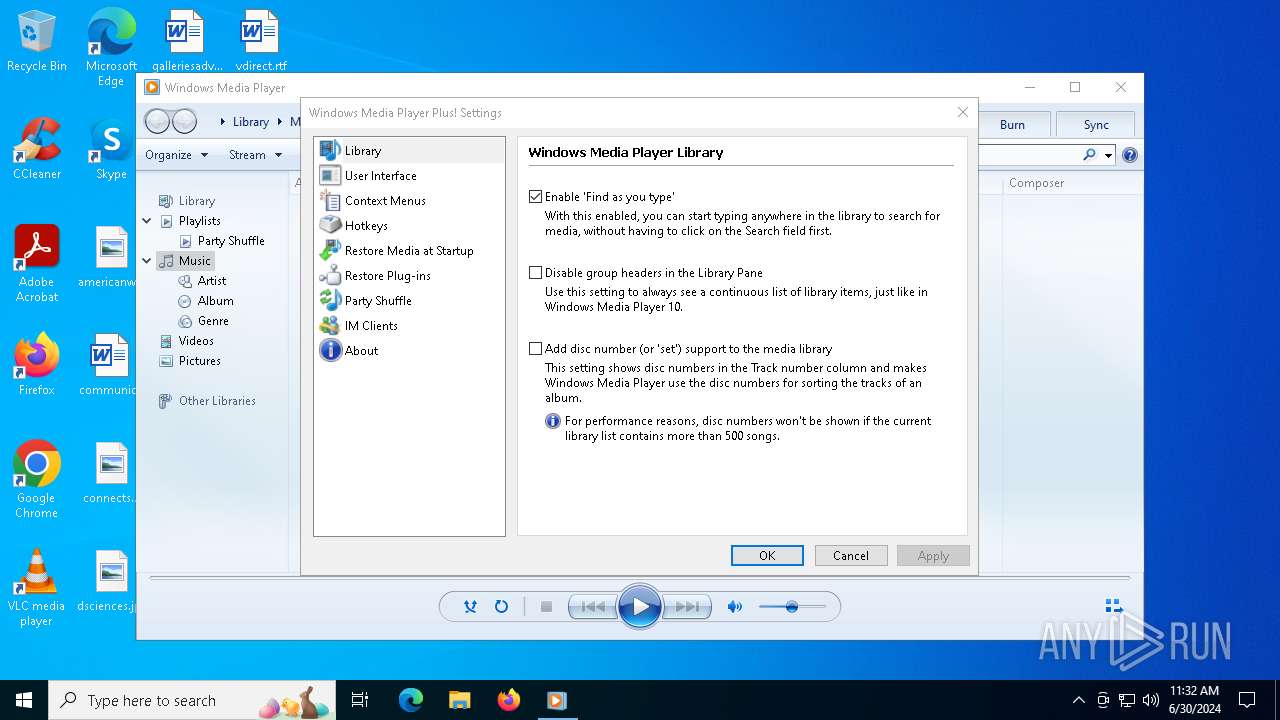Switch to the Sync tab

click(1096, 125)
